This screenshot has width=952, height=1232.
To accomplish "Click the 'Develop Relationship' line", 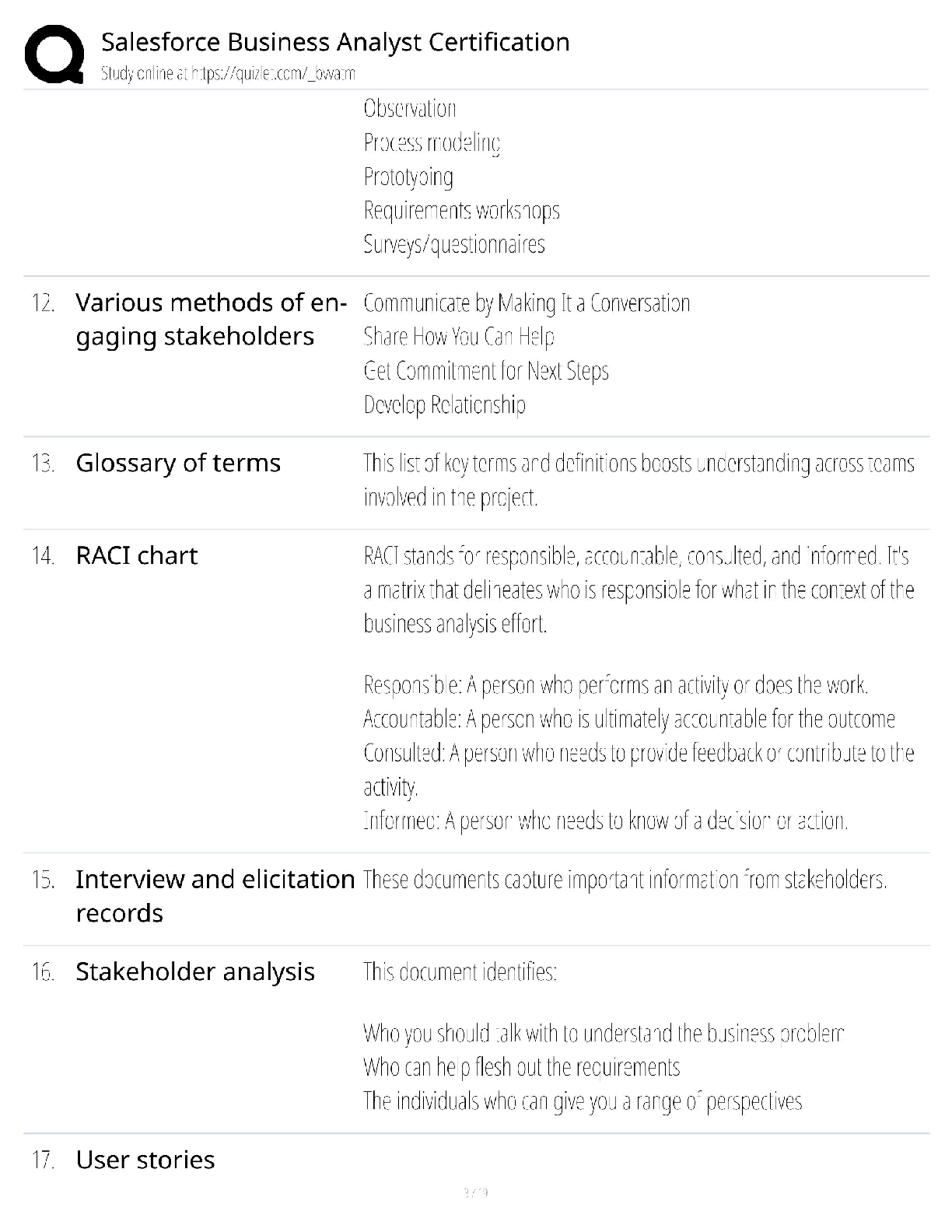I will click(x=445, y=404).
